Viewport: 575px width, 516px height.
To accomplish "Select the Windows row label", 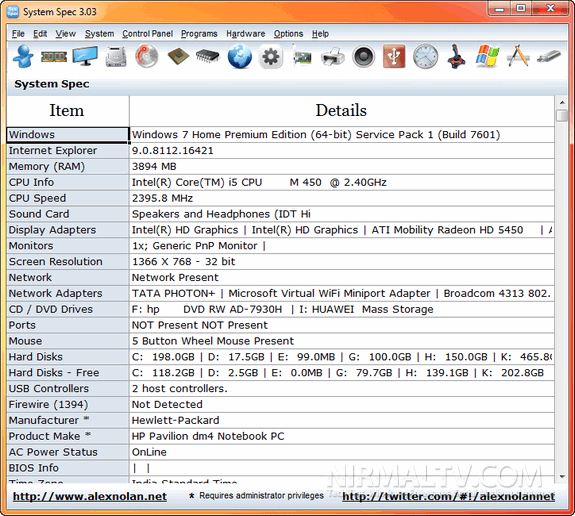I will pyautogui.click(x=67, y=135).
